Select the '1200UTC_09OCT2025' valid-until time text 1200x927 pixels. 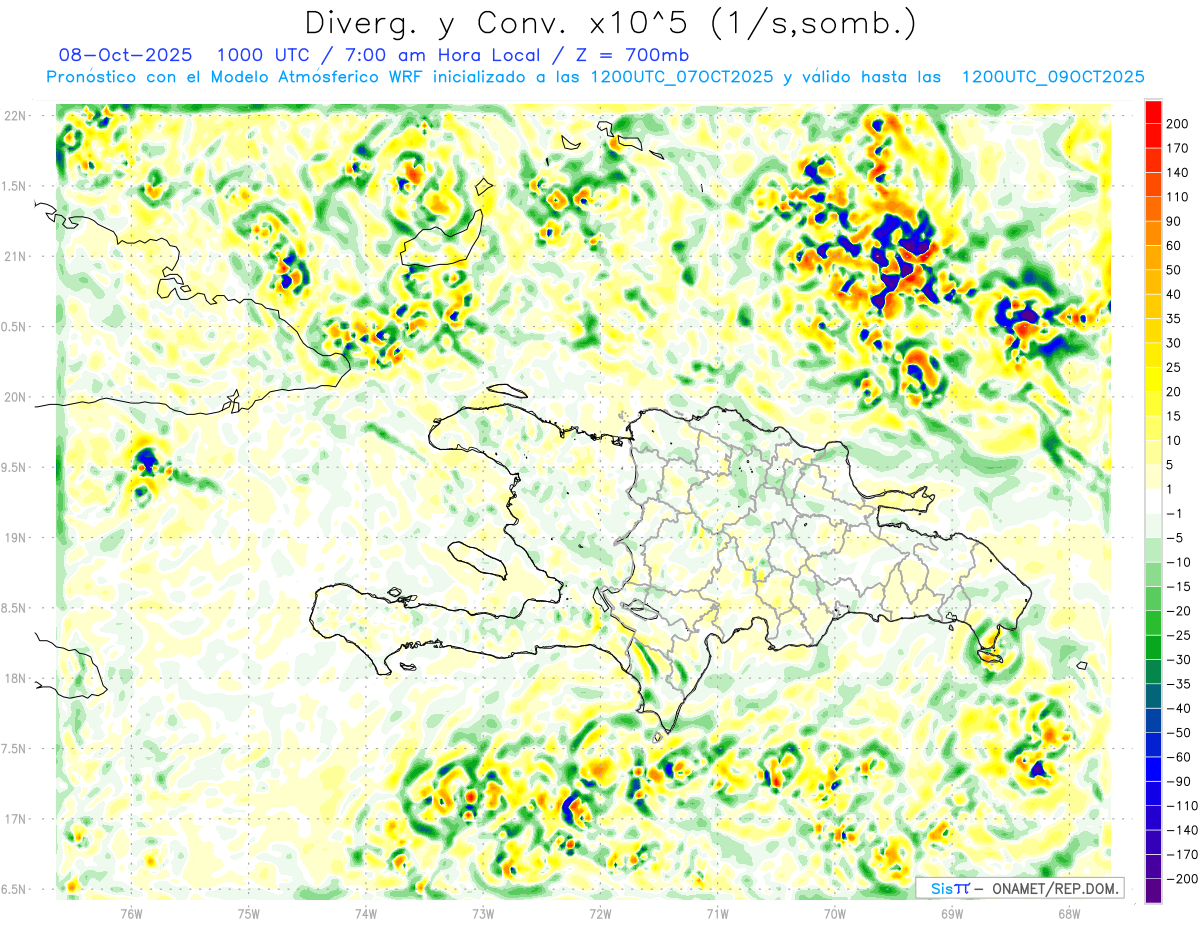point(1052,77)
